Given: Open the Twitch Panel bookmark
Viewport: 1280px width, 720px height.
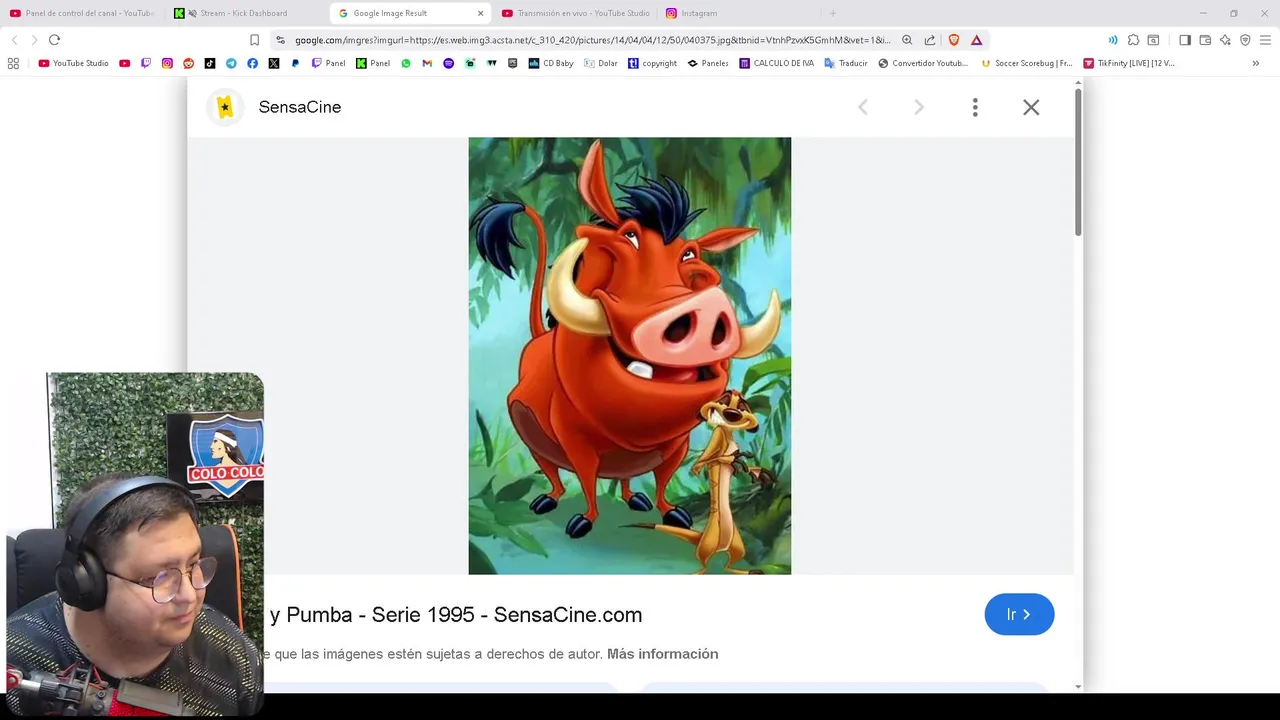Looking at the screenshot, I should [x=328, y=63].
